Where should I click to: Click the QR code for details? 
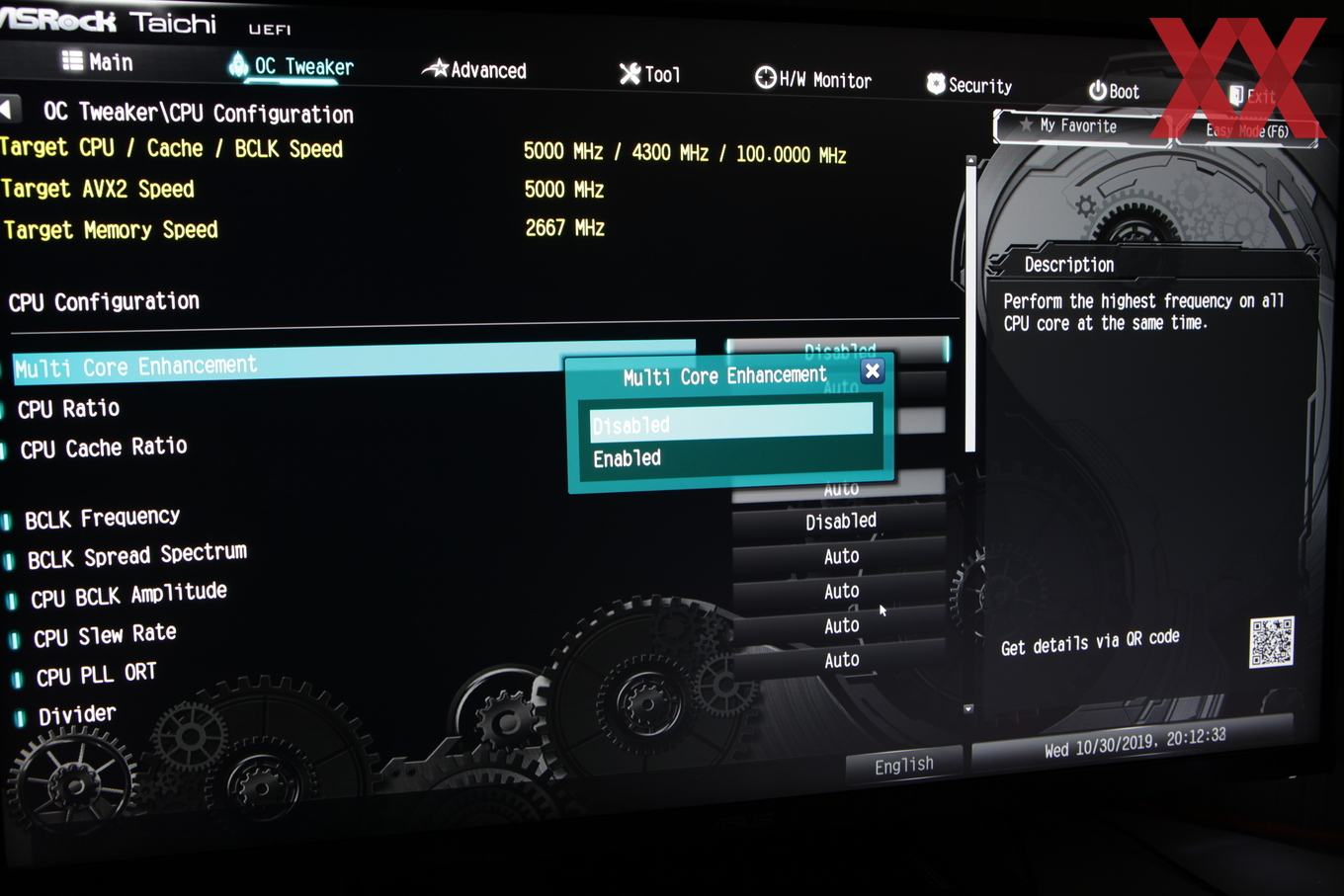pos(1272,642)
